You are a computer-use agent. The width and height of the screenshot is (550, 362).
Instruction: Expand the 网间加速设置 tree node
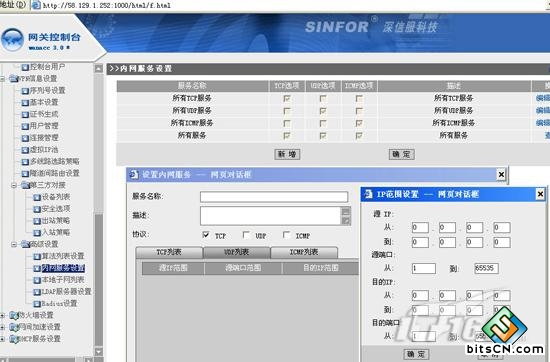pyautogui.click(x=2, y=328)
